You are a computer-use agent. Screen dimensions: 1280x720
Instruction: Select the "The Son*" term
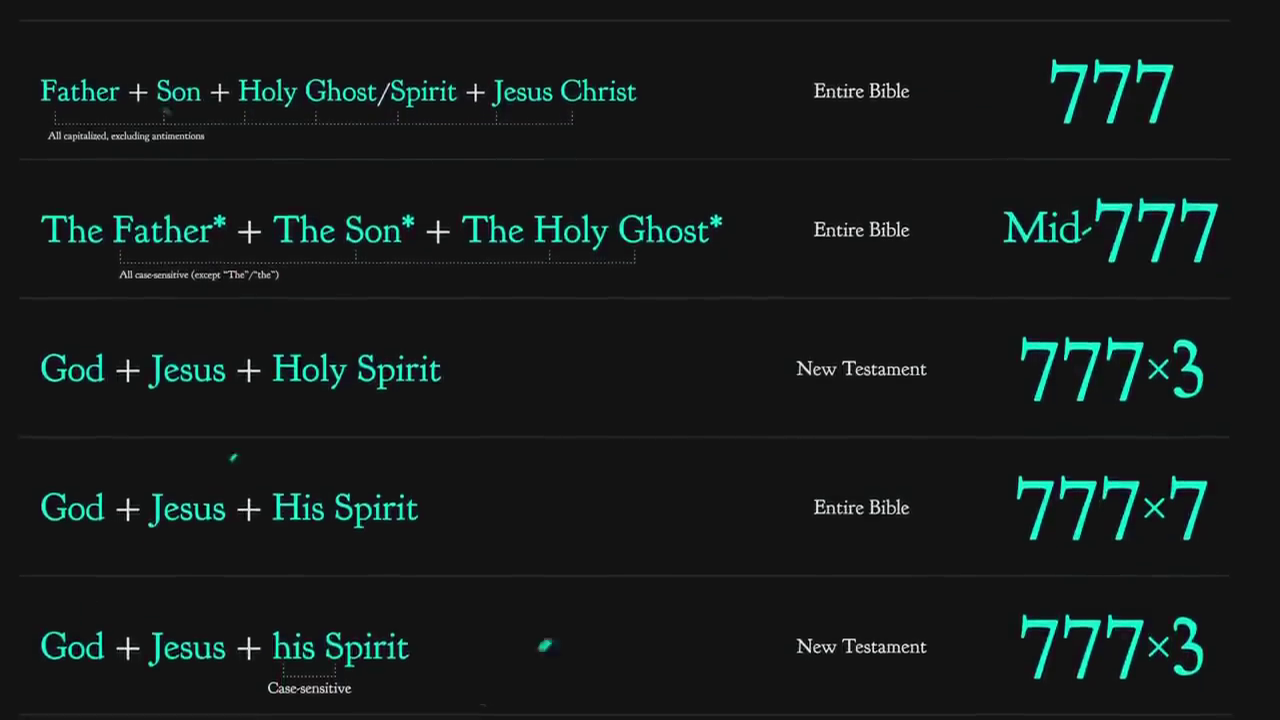point(343,231)
